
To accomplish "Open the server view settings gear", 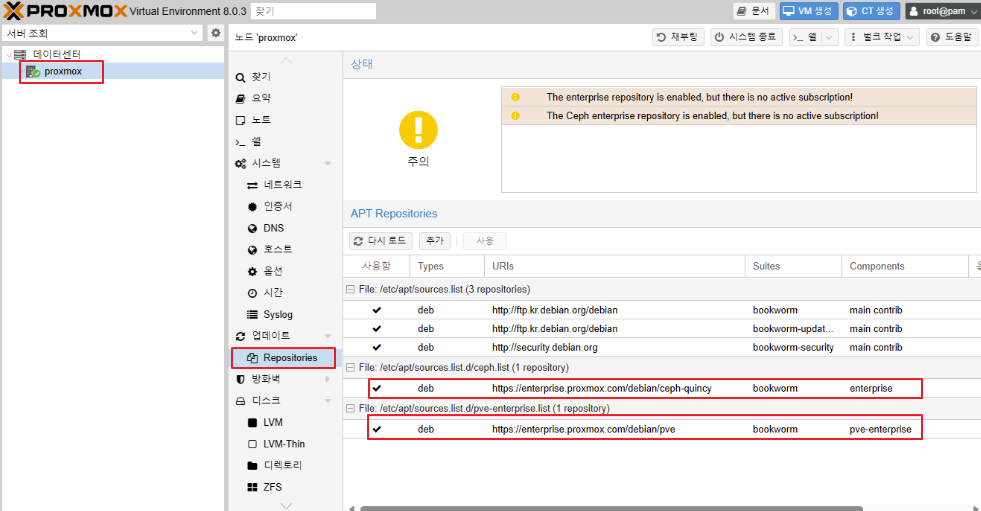I will click(x=216, y=33).
